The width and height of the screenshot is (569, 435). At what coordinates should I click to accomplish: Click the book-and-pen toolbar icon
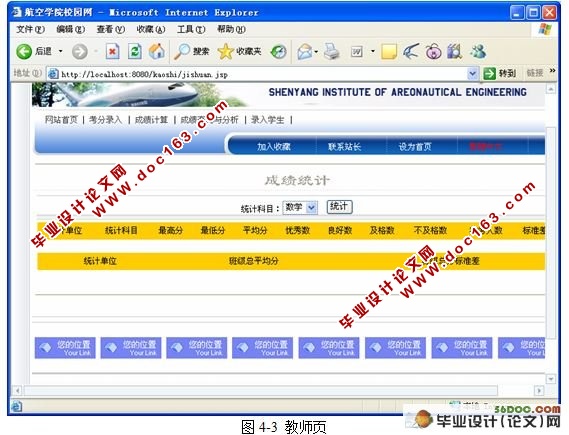[455, 52]
